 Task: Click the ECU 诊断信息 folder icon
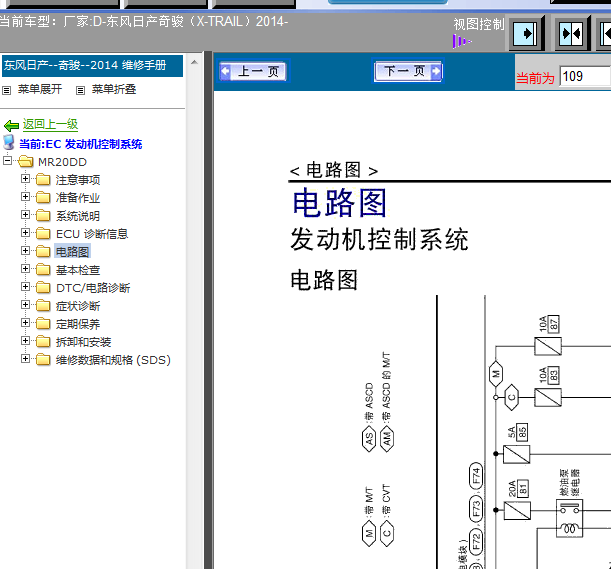[43, 233]
